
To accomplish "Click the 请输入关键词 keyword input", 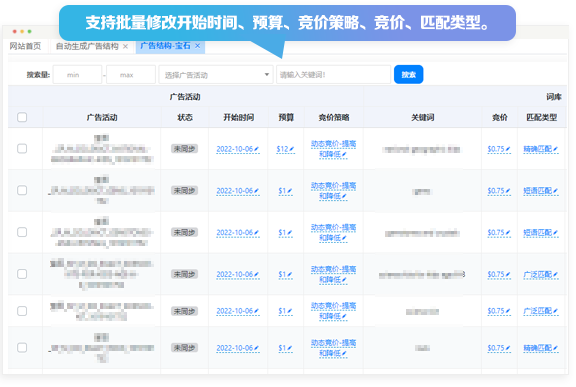I will pos(333,75).
